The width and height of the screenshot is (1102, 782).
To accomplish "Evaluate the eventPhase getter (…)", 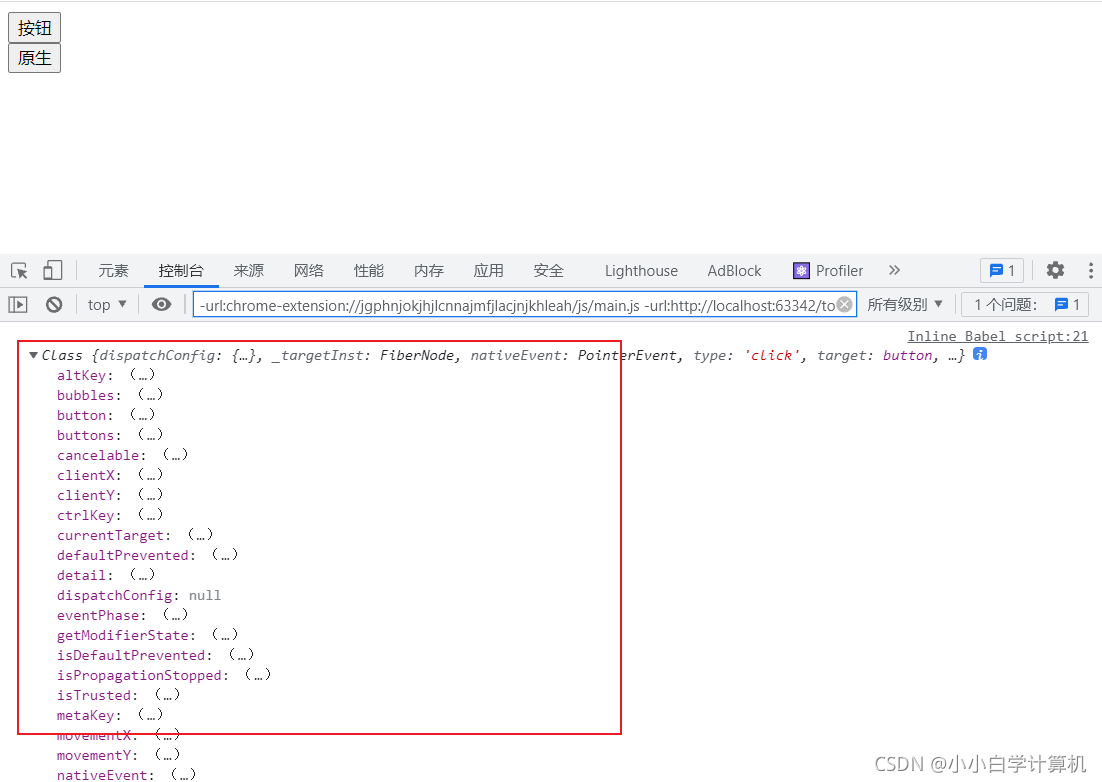I will 175,615.
